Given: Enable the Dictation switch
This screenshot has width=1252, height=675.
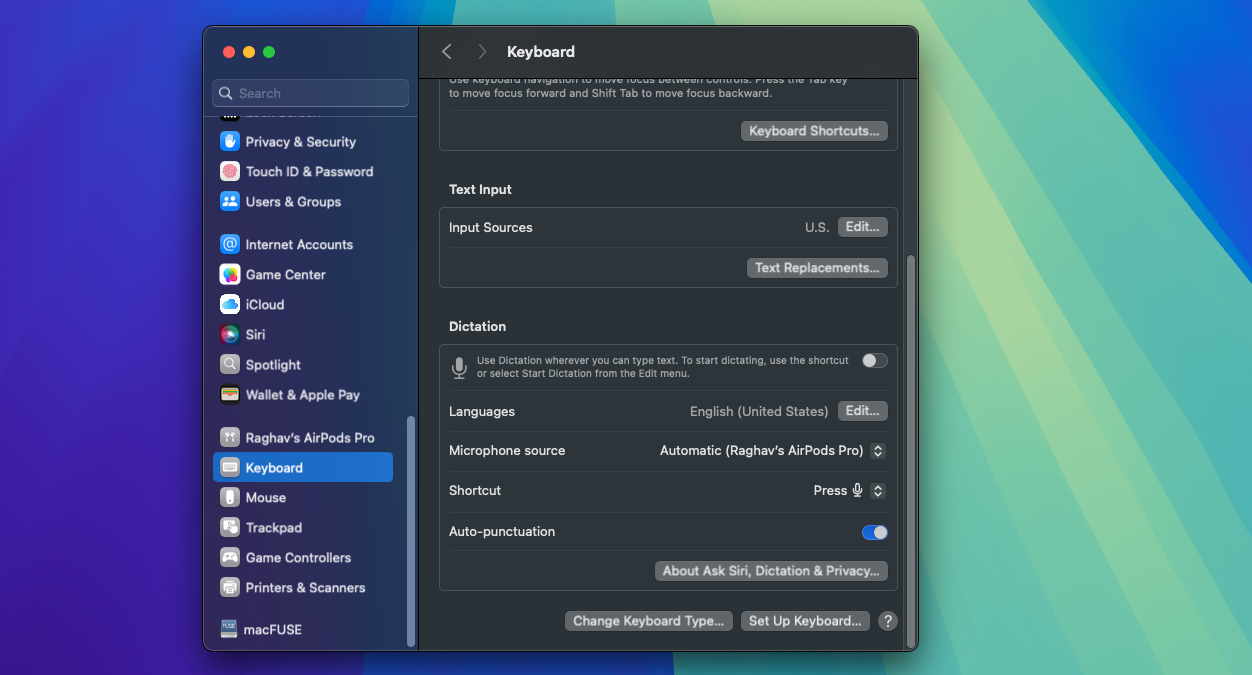Looking at the screenshot, I should [x=874, y=360].
